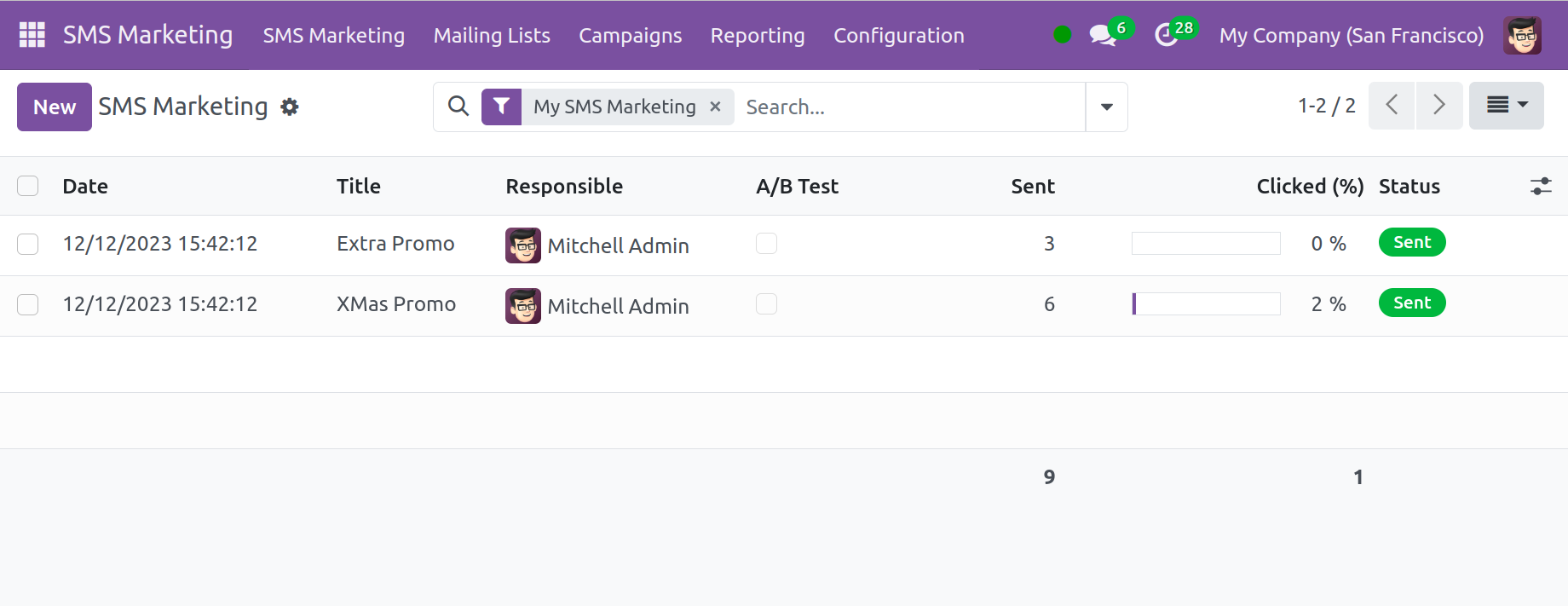
Task: Go to next page arrow
Action: point(1439,106)
